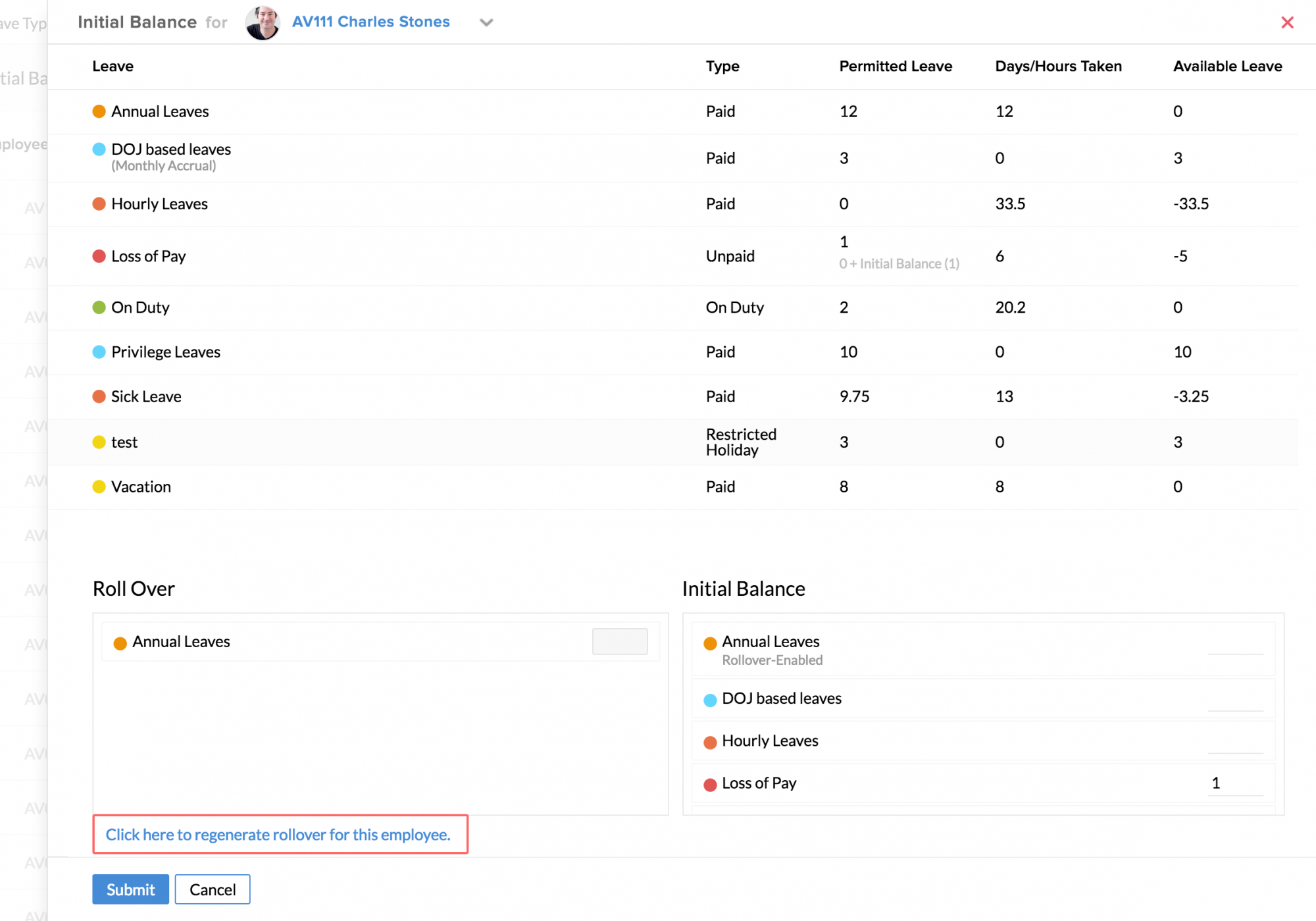Click the blue Privilege Leaves color dot
The height and width of the screenshot is (921, 1316).
[99, 352]
